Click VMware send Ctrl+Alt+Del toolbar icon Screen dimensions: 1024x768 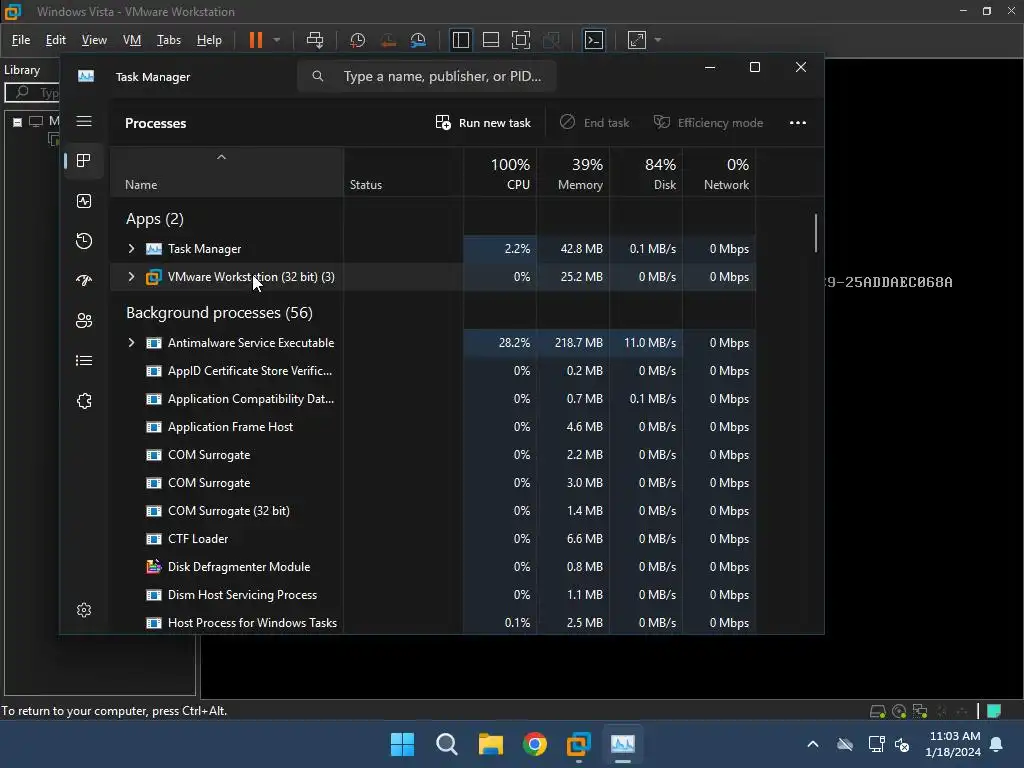315,40
